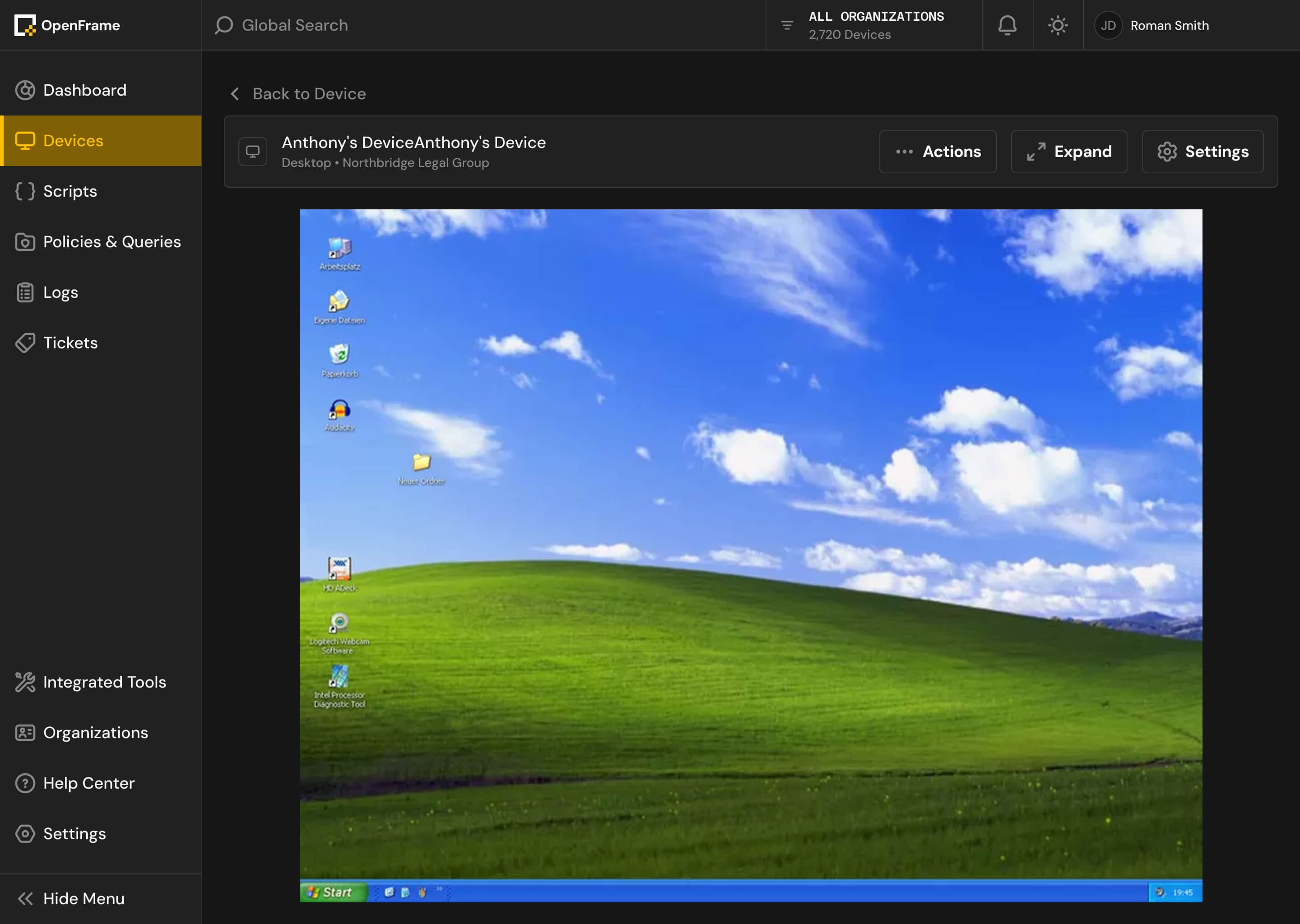Click third quick launch icon in taskbar

(422, 892)
